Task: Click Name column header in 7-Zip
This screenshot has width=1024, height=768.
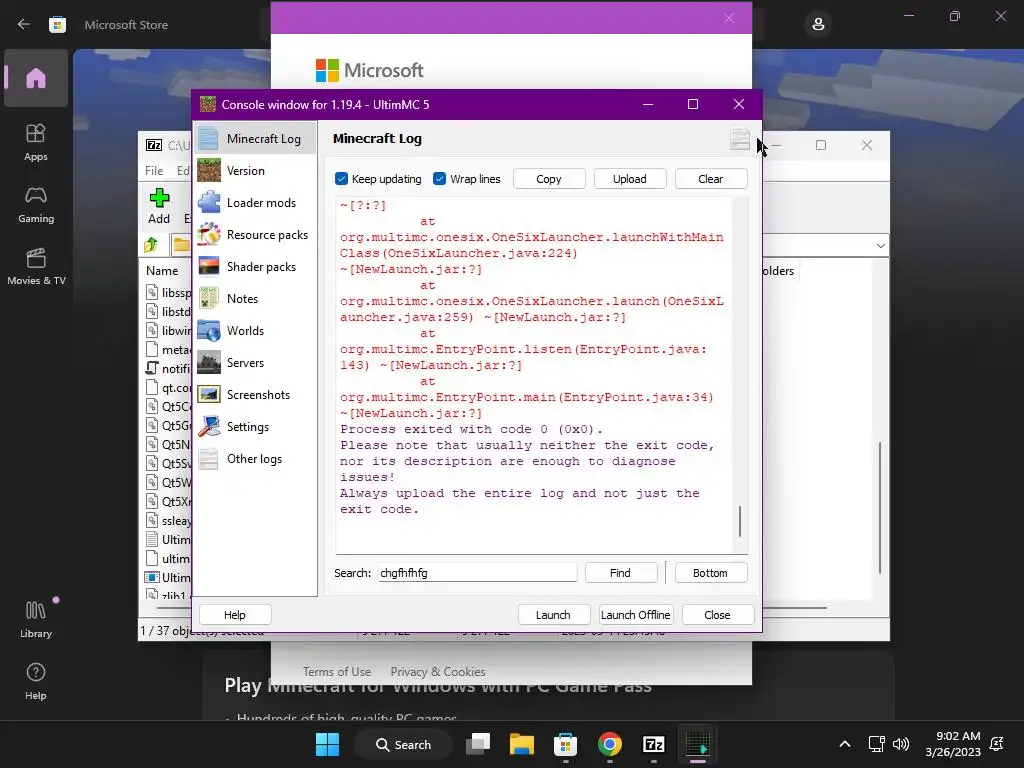Action: pyautogui.click(x=162, y=270)
